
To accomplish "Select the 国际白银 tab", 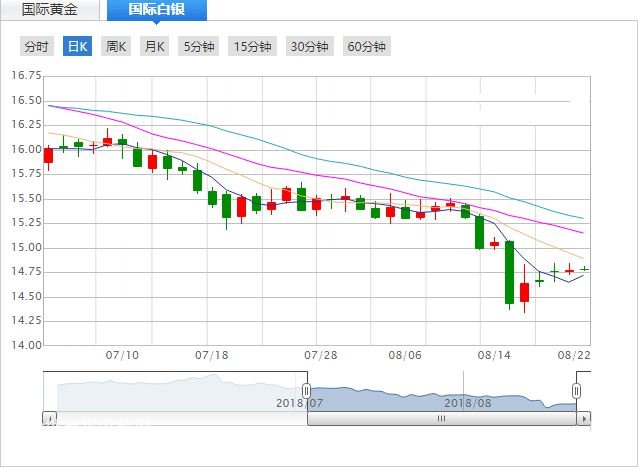I will 154,10.
